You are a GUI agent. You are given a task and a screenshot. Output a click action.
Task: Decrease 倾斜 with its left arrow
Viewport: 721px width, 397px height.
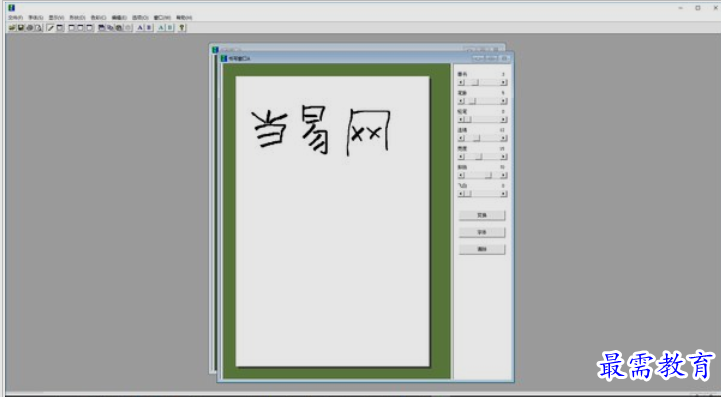[461, 175]
